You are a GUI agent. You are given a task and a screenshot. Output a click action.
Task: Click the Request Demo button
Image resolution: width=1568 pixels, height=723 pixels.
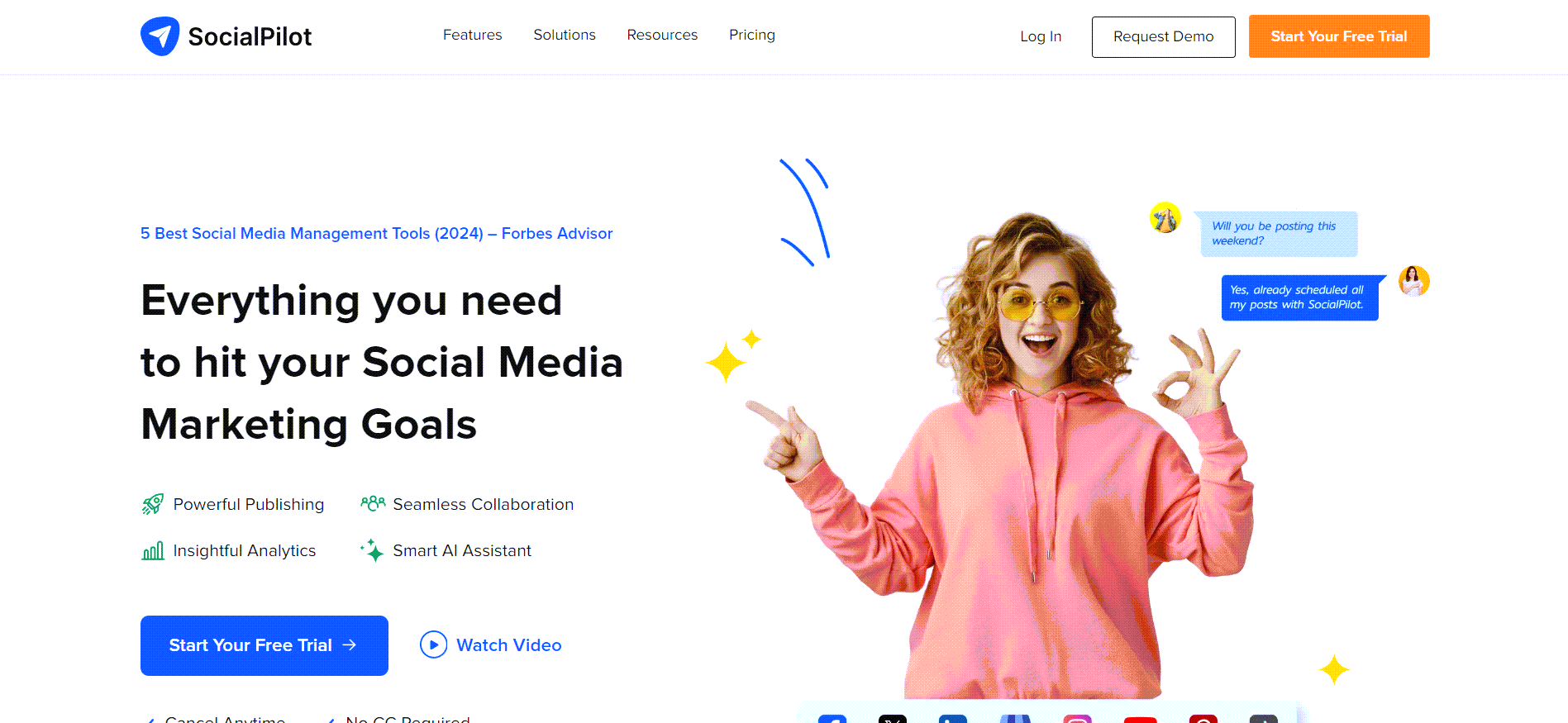[x=1163, y=37]
